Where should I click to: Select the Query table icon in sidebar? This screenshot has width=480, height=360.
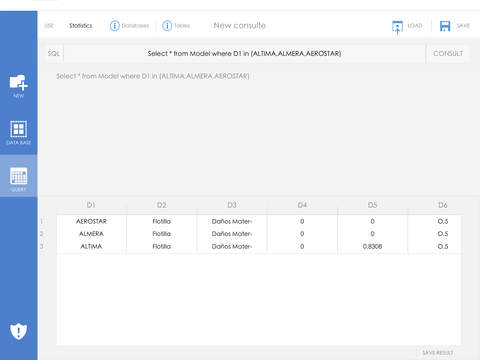tap(19, 176)
